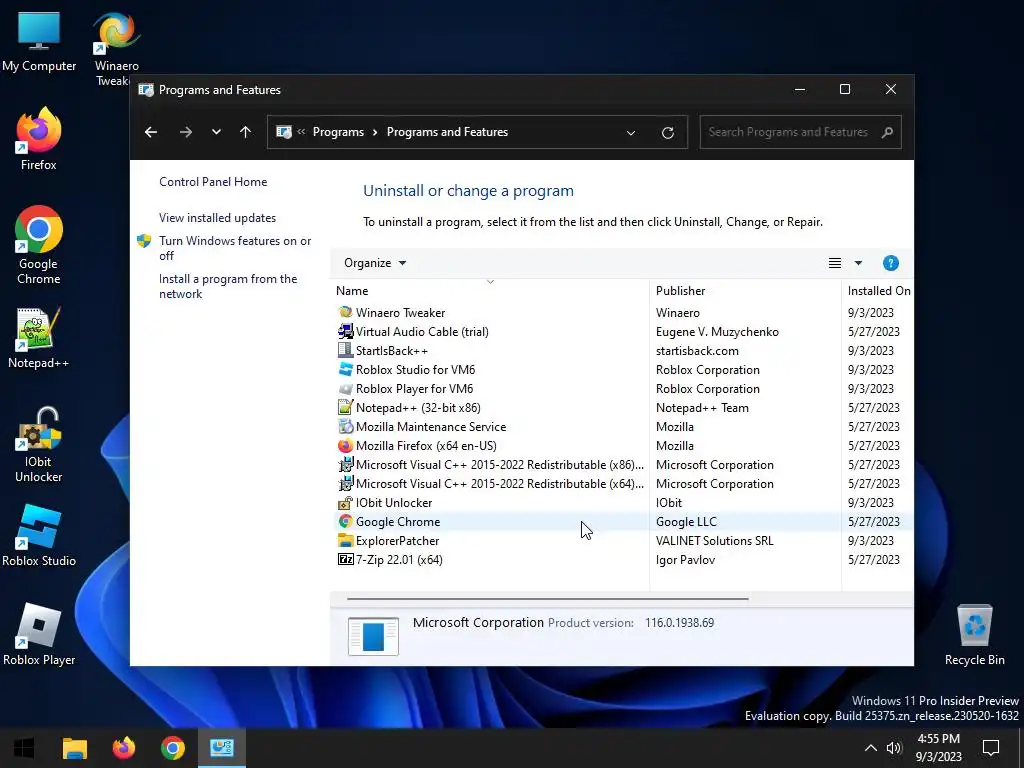Open the Windows Start button
Image resolution: width=1024 pixels, height=768 pixels.
(24, 748)
